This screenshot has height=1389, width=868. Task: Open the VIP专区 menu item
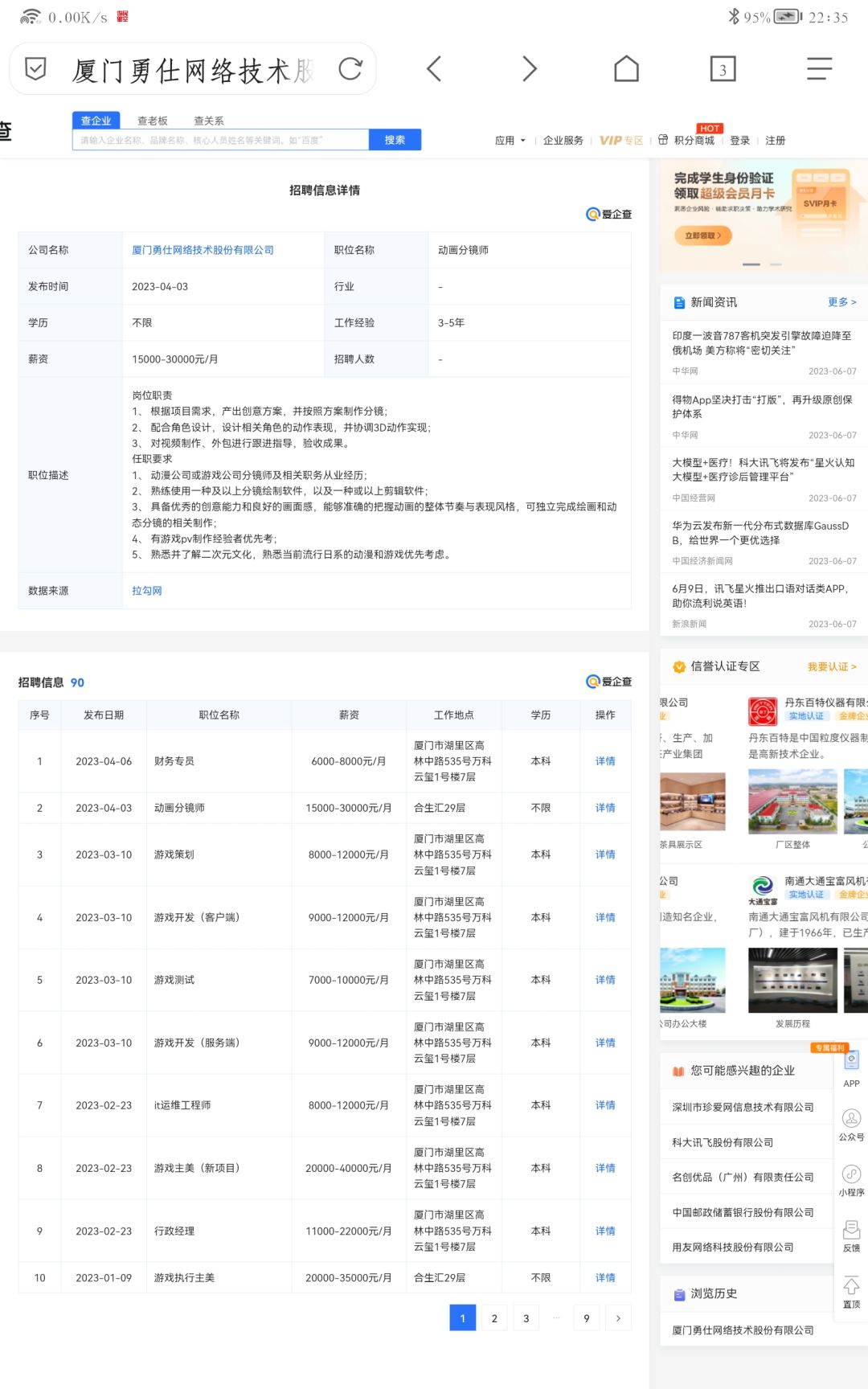coord(621,141)
